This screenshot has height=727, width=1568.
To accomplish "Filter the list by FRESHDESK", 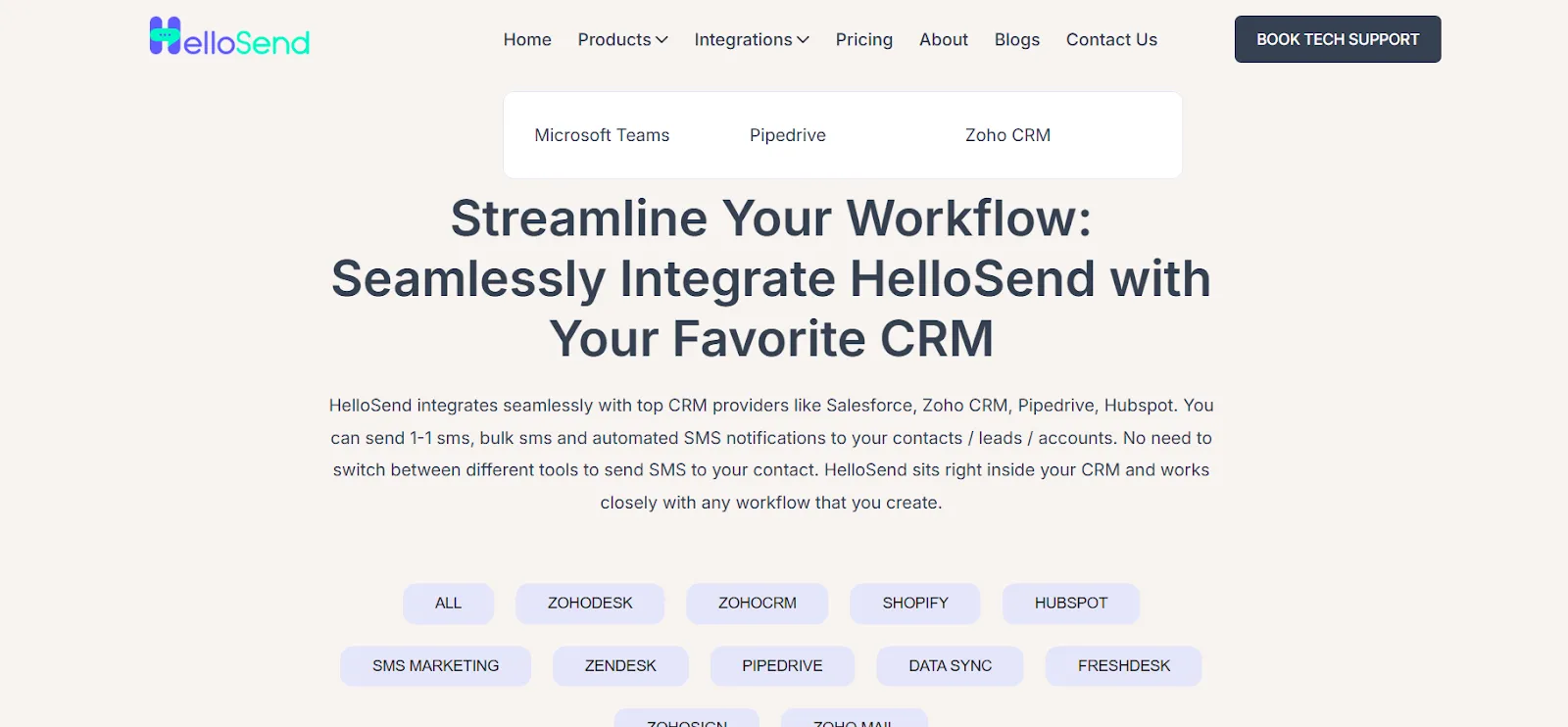I will (1124, 666).
